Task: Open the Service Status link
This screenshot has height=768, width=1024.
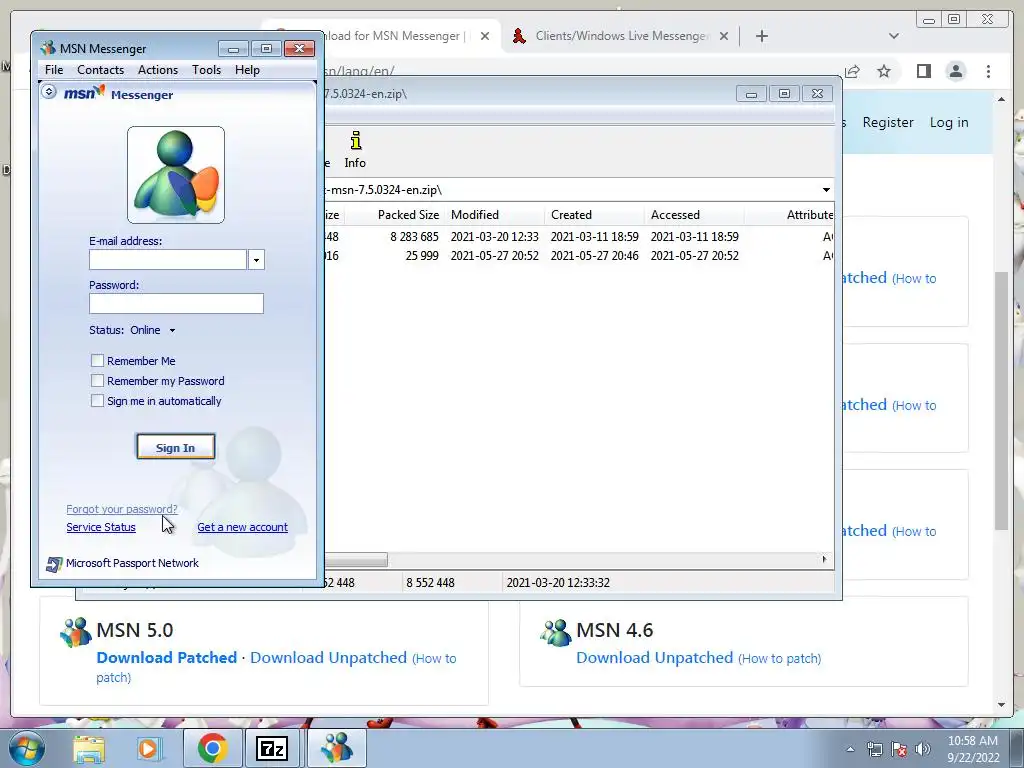Action: tap(101, 527)
